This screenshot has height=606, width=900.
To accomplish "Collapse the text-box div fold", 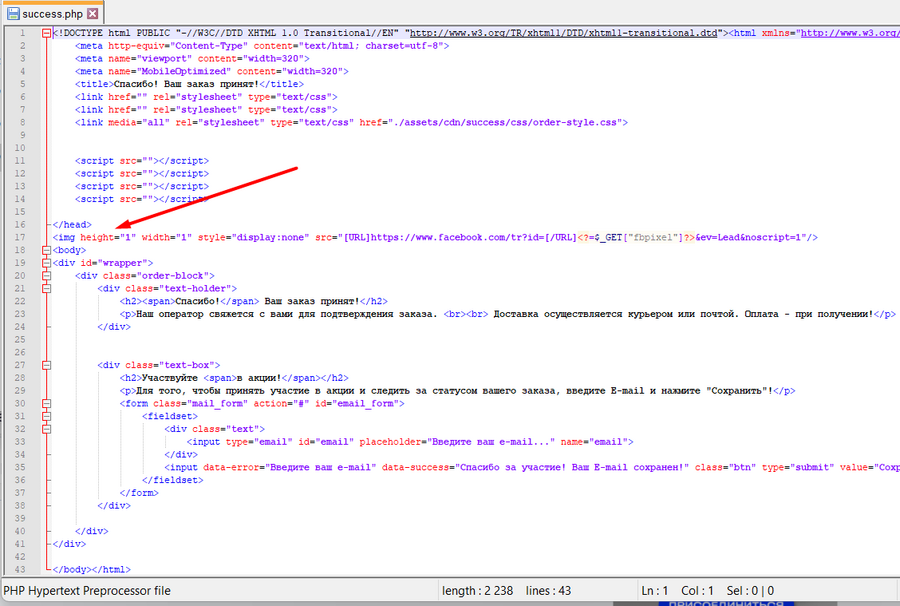I will [46, 366].
